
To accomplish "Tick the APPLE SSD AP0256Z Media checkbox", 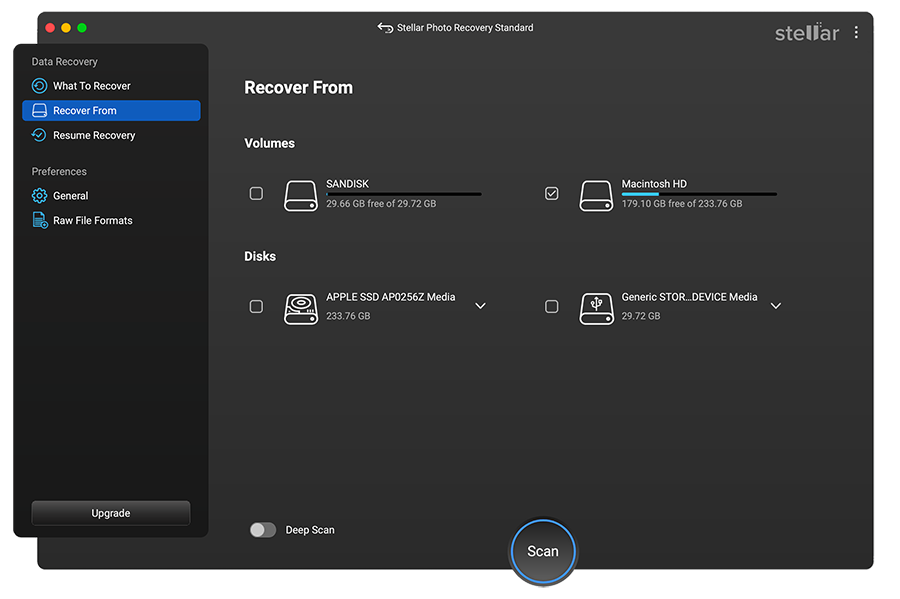I will tap(256, 306).
